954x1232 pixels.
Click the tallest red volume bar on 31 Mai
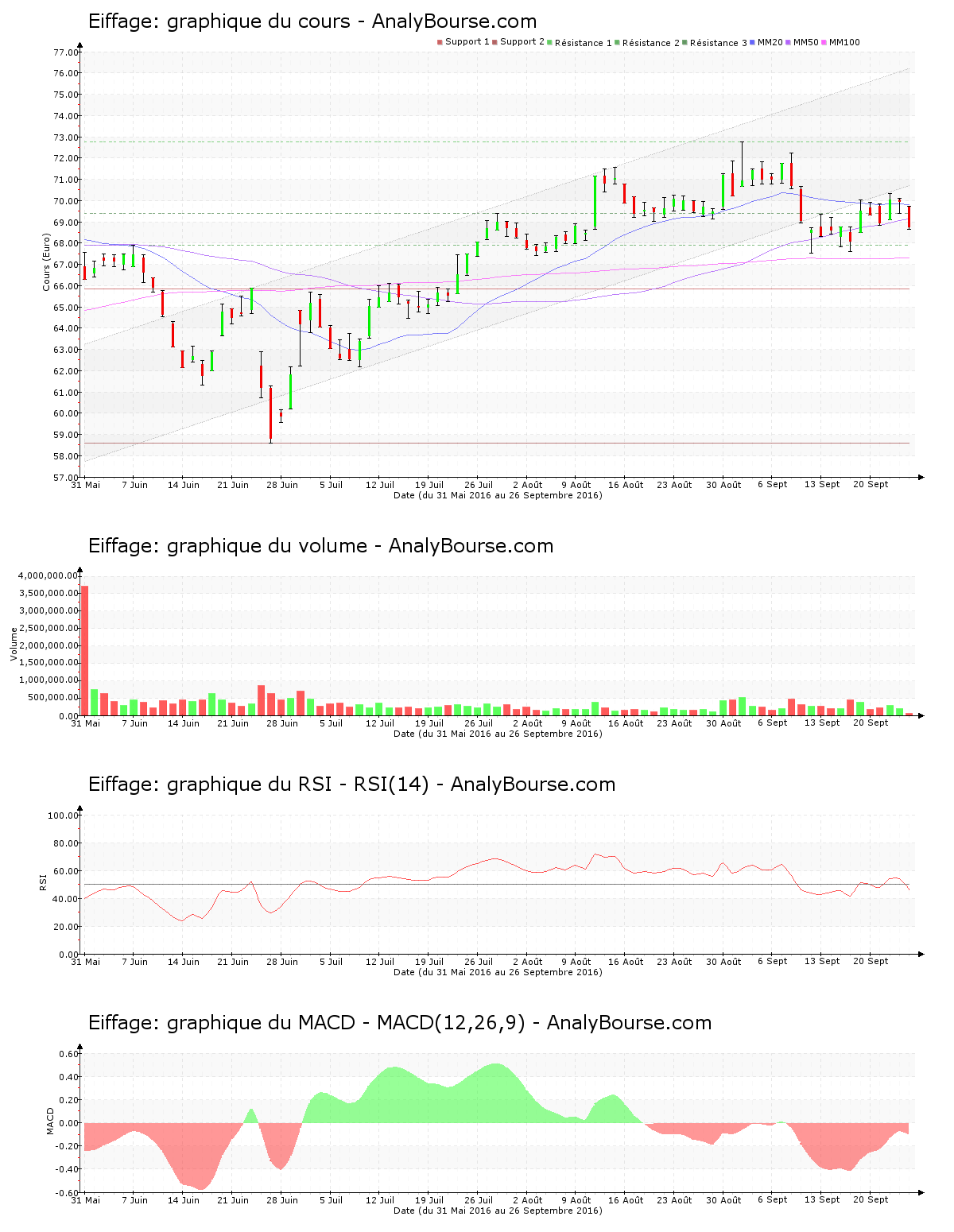click(x=84, y=651)
